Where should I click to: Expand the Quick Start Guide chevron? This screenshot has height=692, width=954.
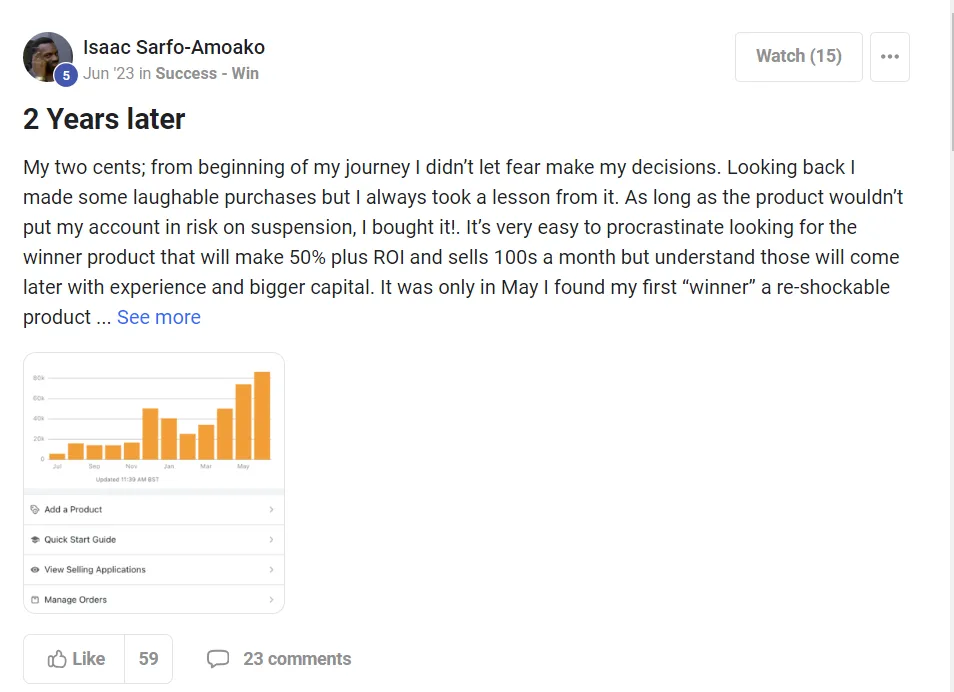click(271, 540)
